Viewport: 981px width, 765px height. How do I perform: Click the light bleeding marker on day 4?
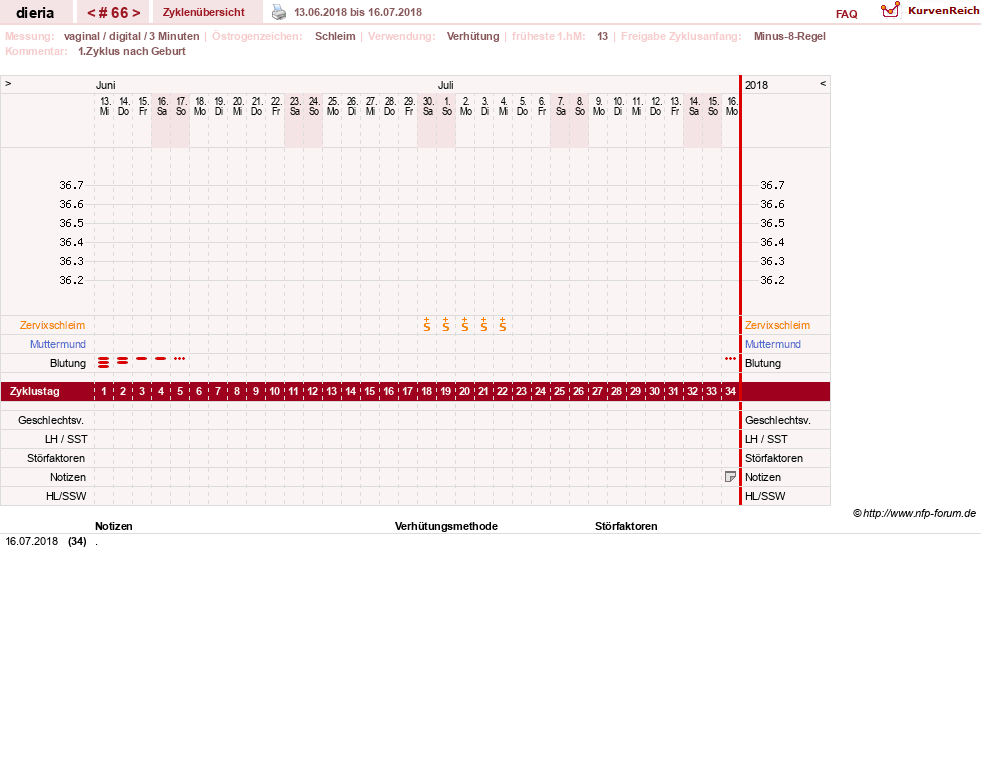[161, 358]
